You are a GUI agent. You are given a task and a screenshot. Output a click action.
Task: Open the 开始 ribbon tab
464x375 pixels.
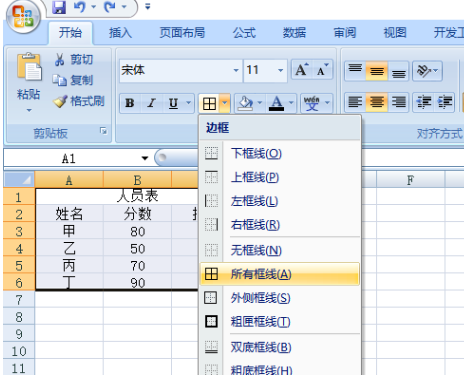click(x=70, y=33)
